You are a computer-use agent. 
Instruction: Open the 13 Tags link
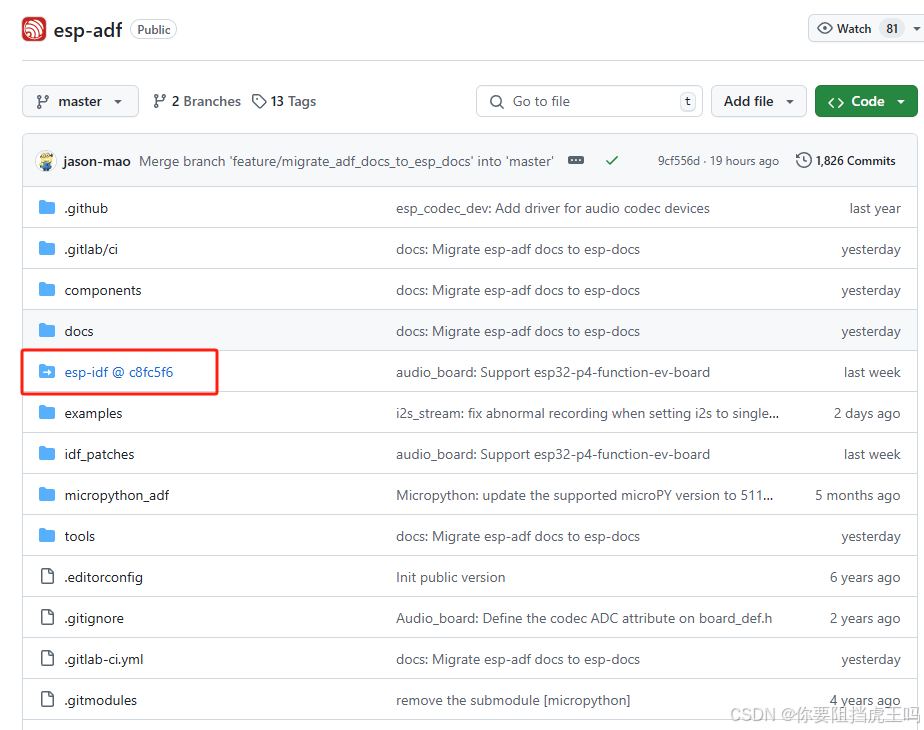click(x=284, y=101)
